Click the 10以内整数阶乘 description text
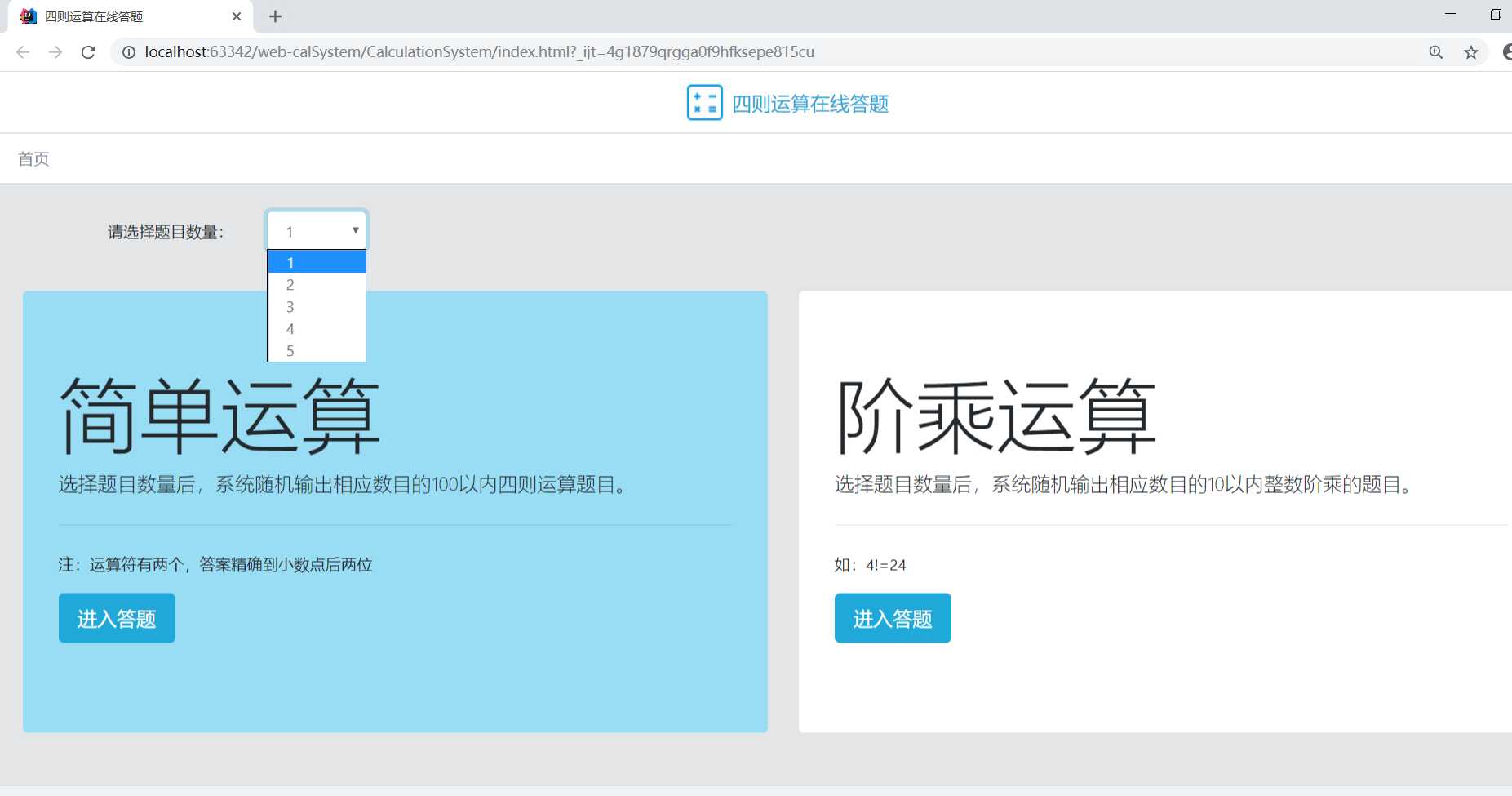 [x=1123, y=485]
